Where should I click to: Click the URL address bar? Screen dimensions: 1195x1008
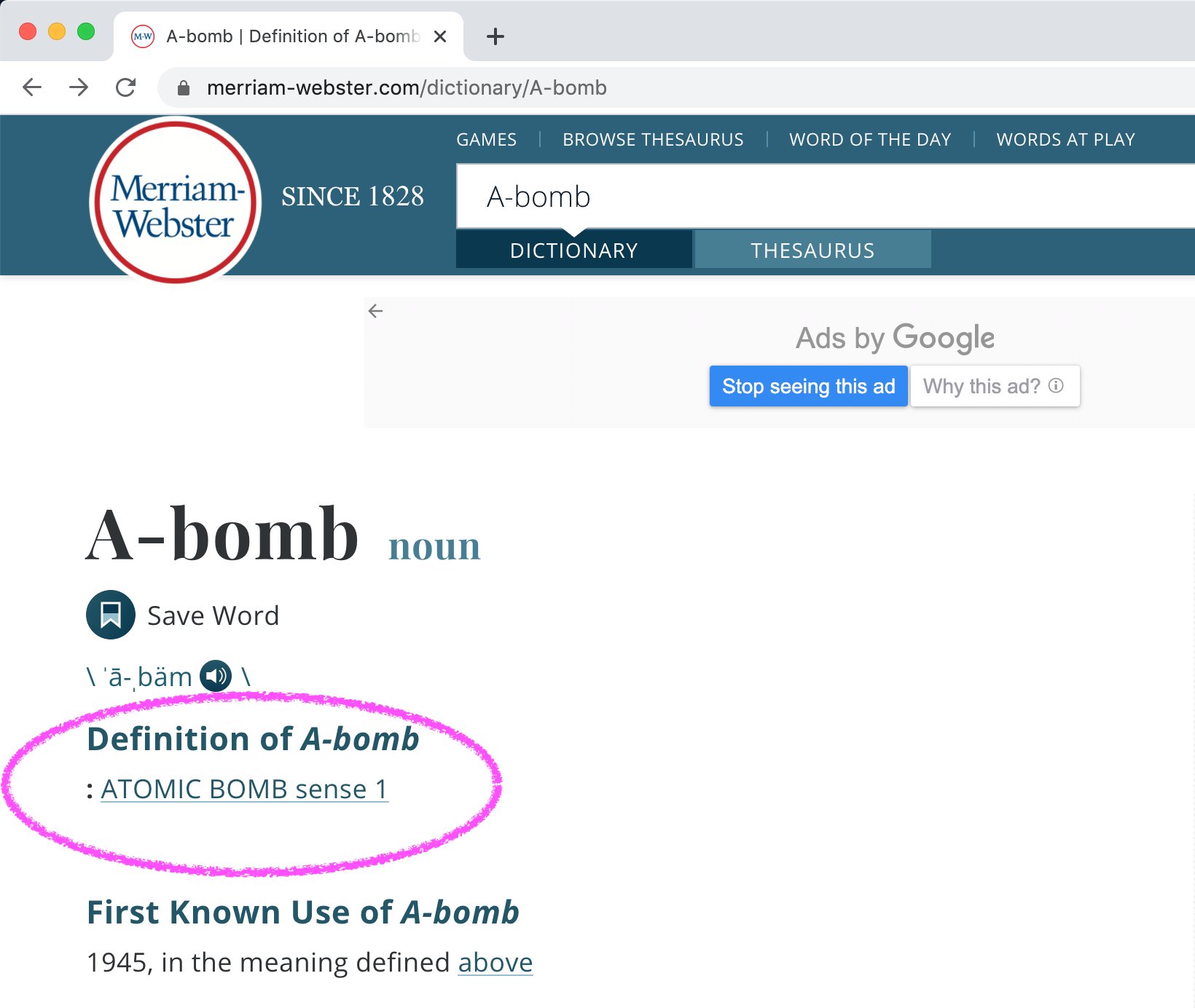(x=678, y=88)
